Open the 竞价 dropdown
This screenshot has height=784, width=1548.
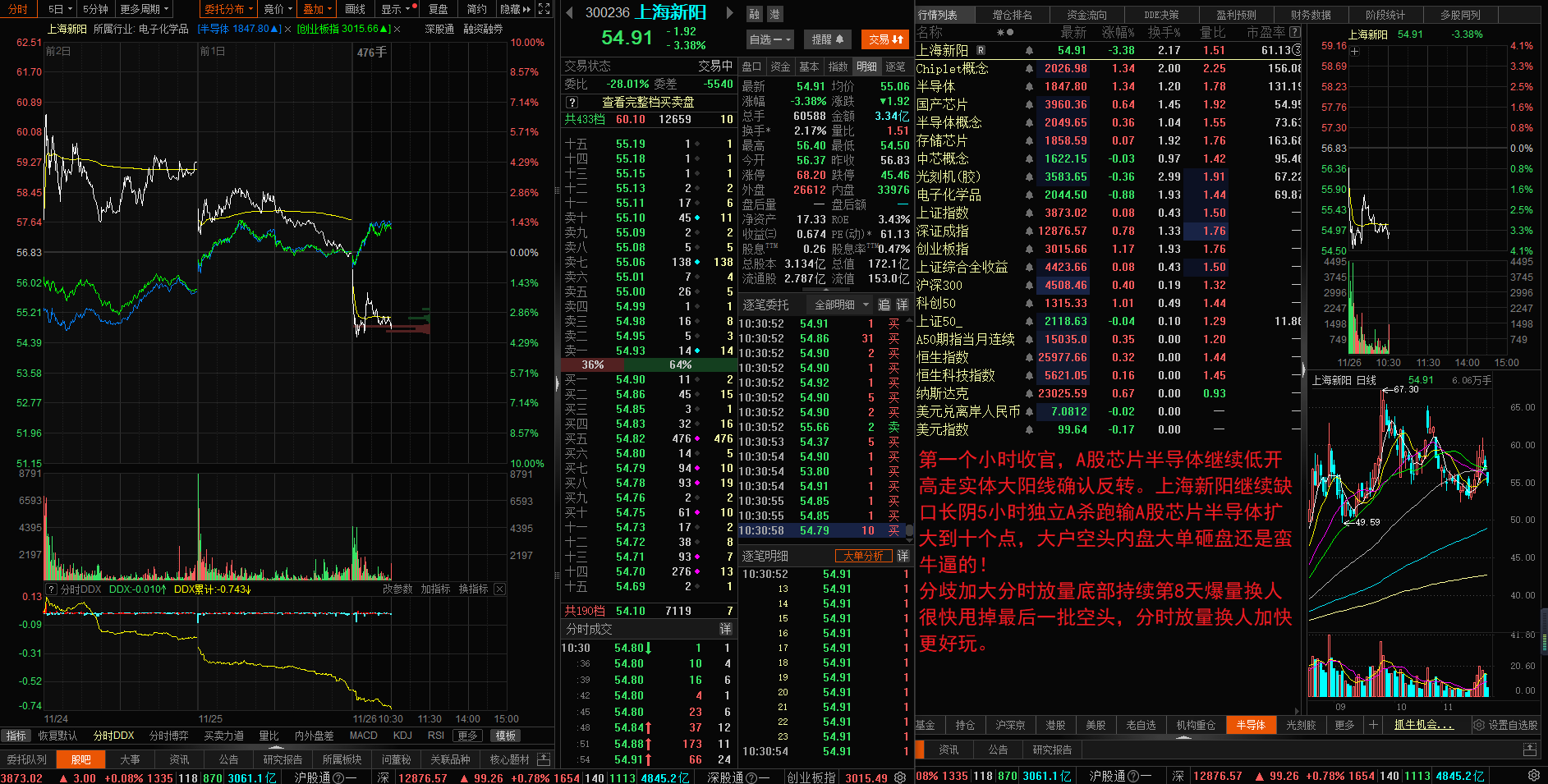(278, 9)
